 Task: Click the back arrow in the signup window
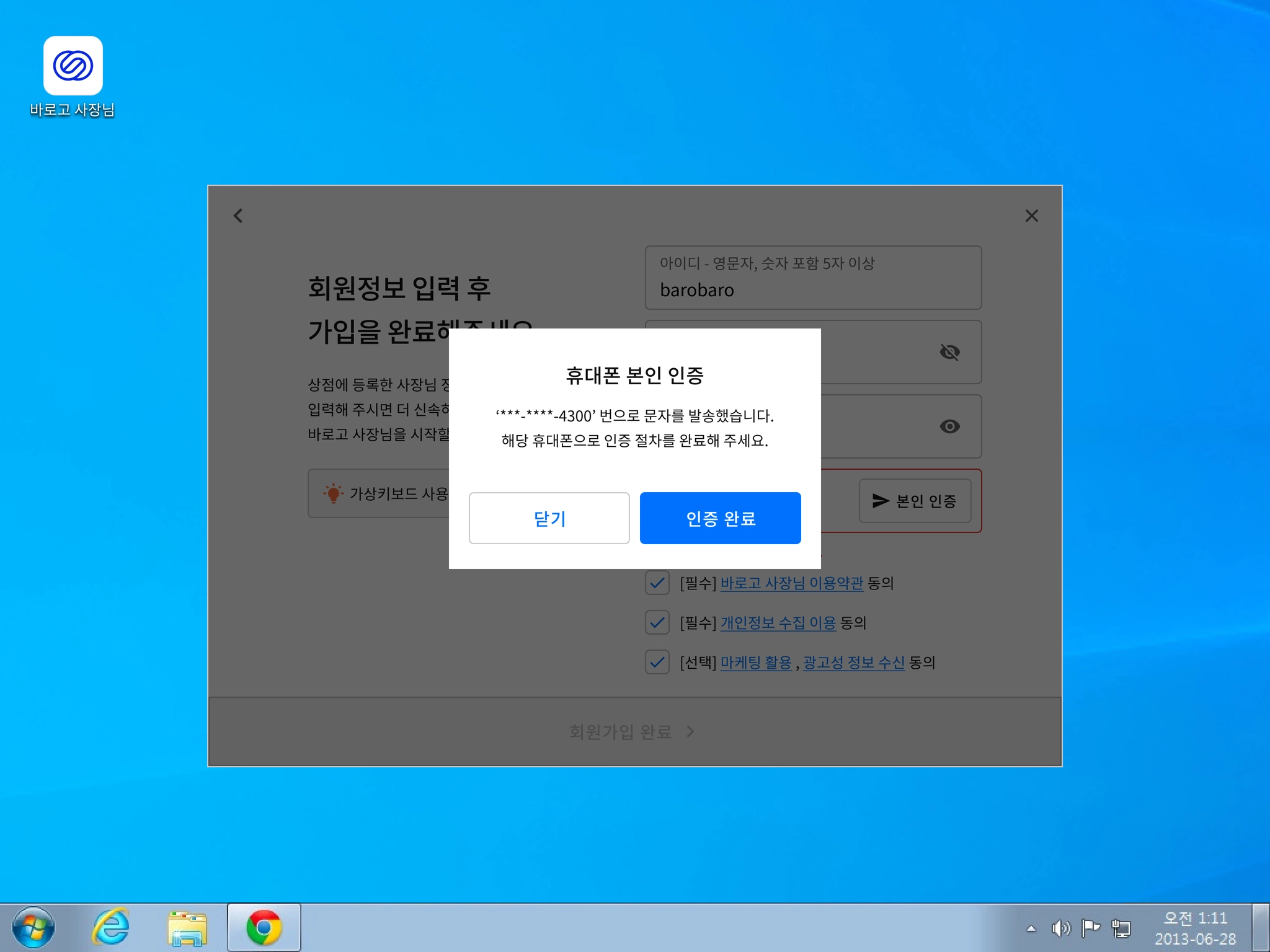[x=238, y=216]
